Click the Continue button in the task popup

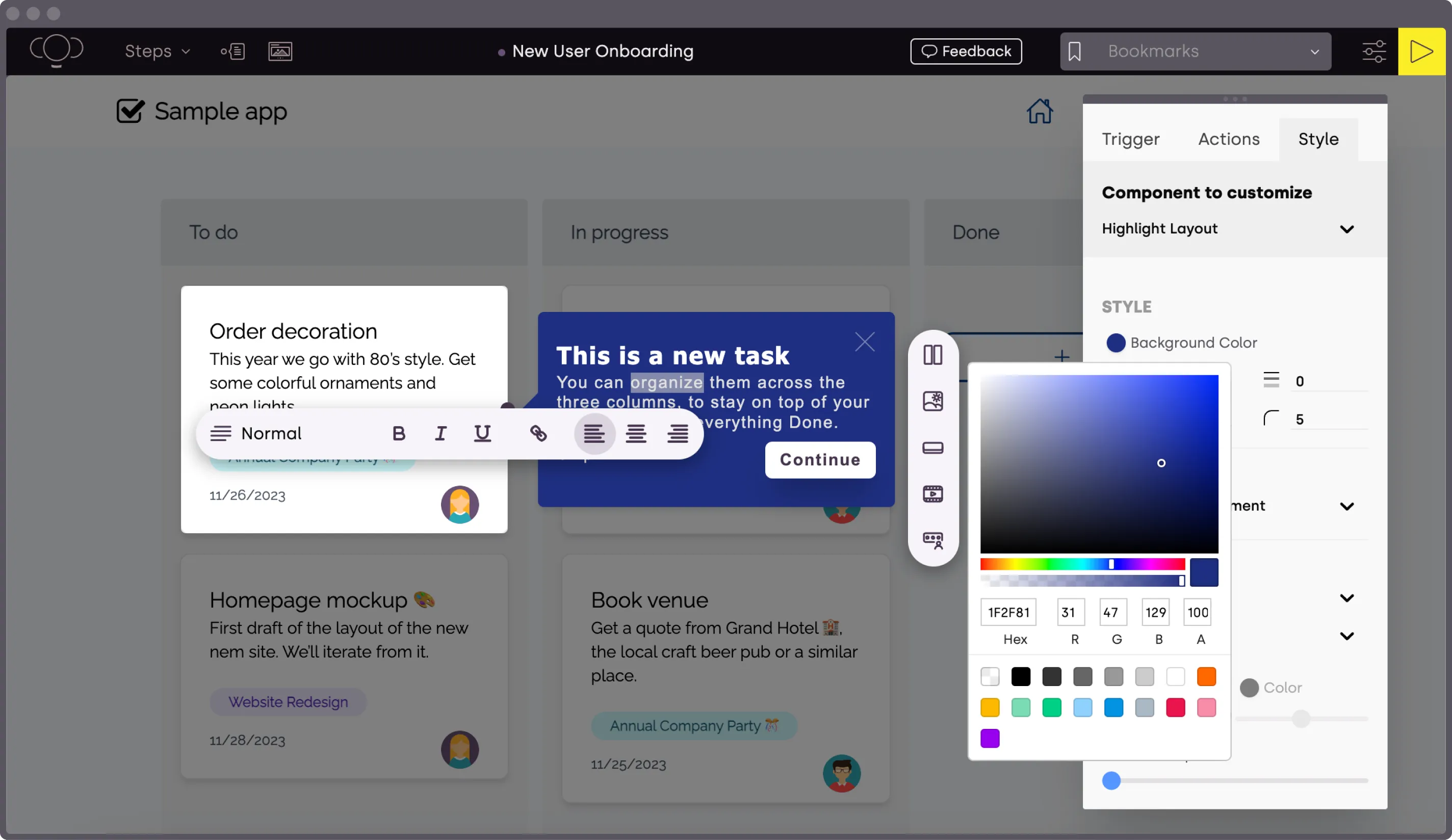tap(819, 460)
